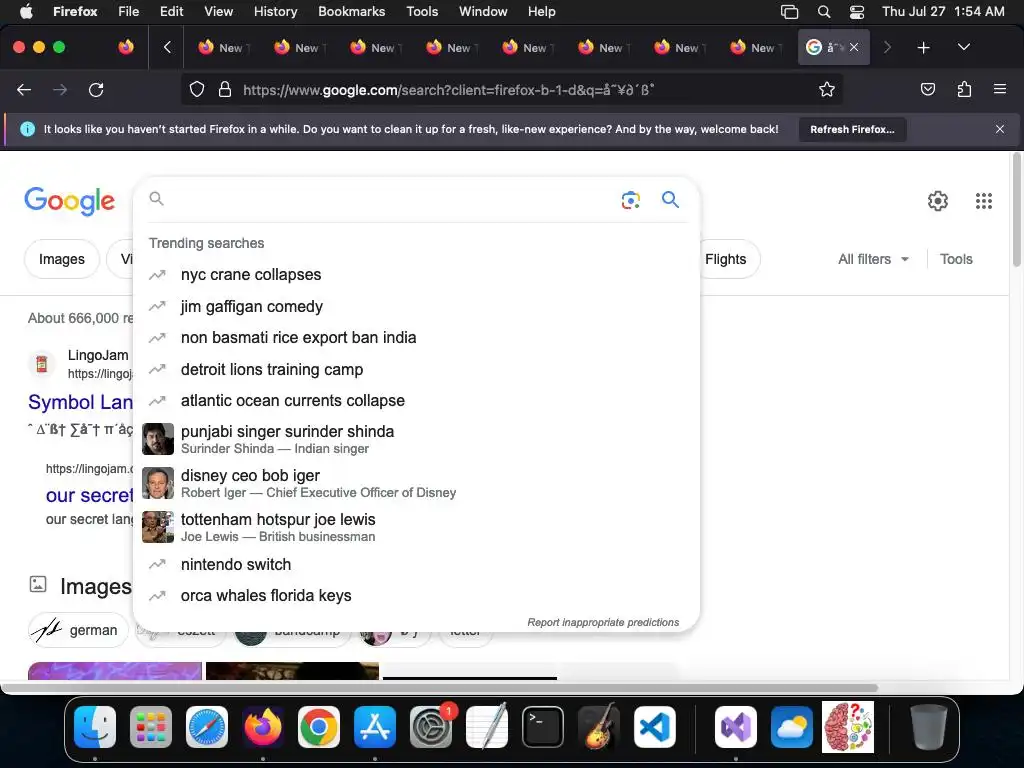Choose suggestion atlantic ocean currents collapse
This screenshot has height=768, width=1024.
[x=415, y=400]
